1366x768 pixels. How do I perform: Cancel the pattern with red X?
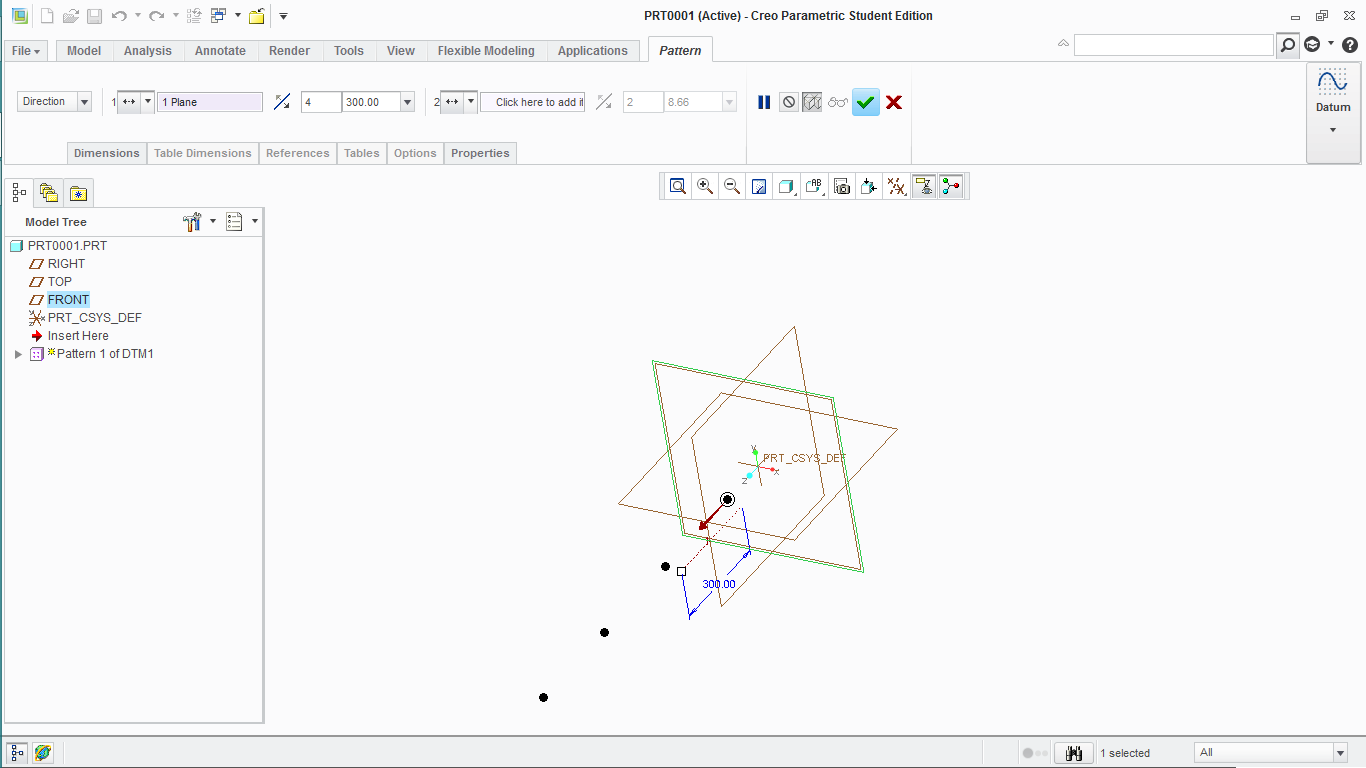(894, 102)
